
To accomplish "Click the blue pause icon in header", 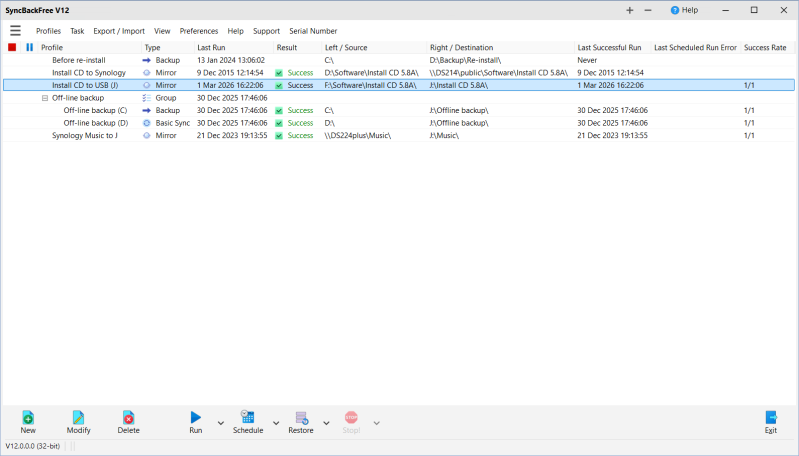I will (30, 47).
